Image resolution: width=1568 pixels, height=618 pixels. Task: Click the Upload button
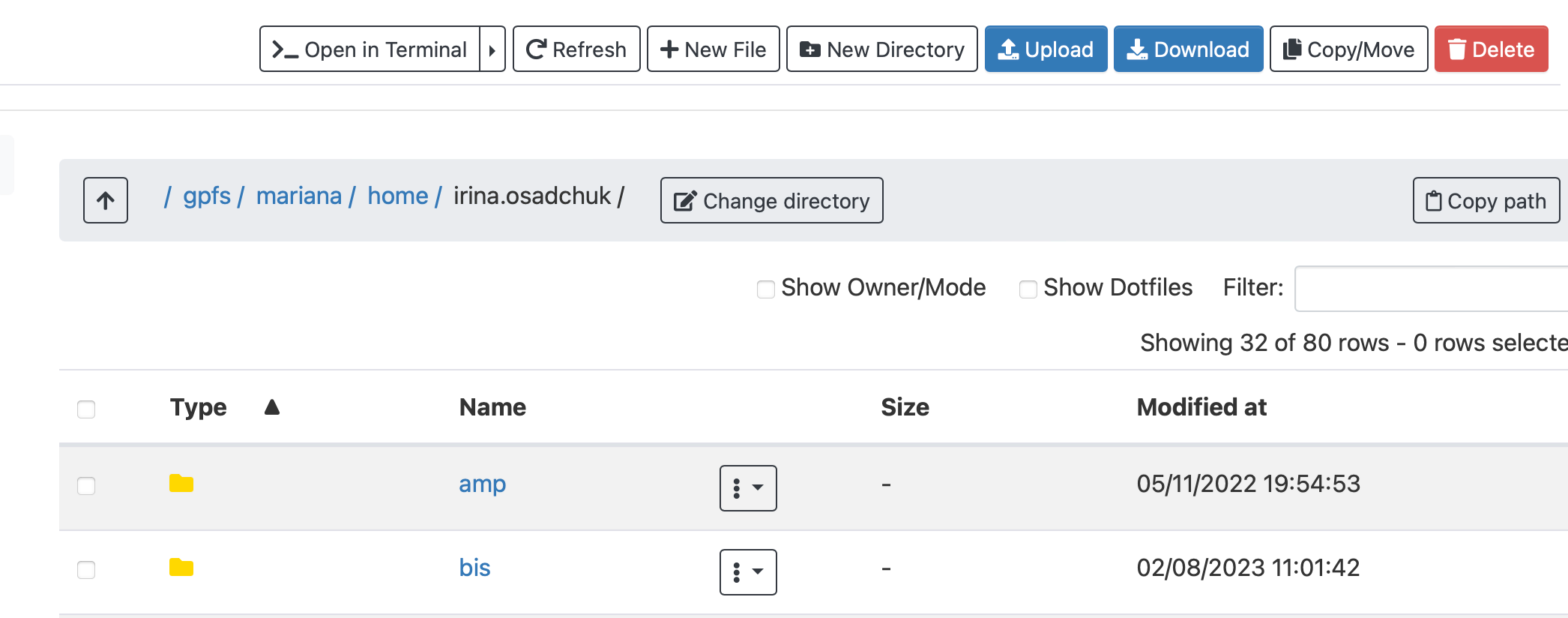click(1046, 49)
